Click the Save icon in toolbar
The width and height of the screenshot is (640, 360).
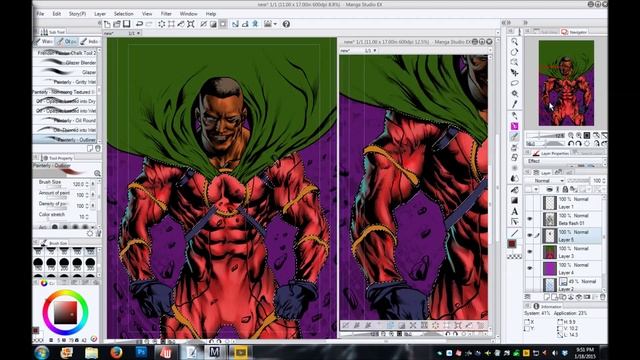(127, 24)
